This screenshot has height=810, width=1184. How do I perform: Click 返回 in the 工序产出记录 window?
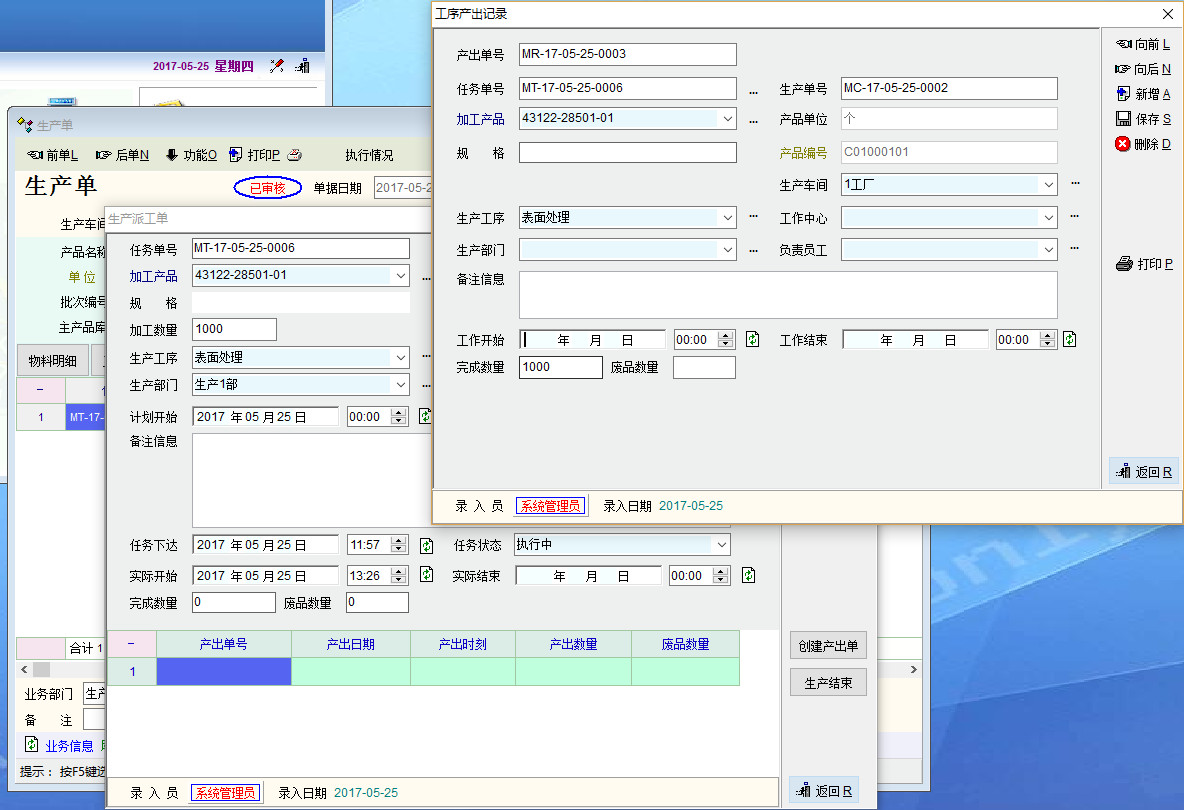1144,472
